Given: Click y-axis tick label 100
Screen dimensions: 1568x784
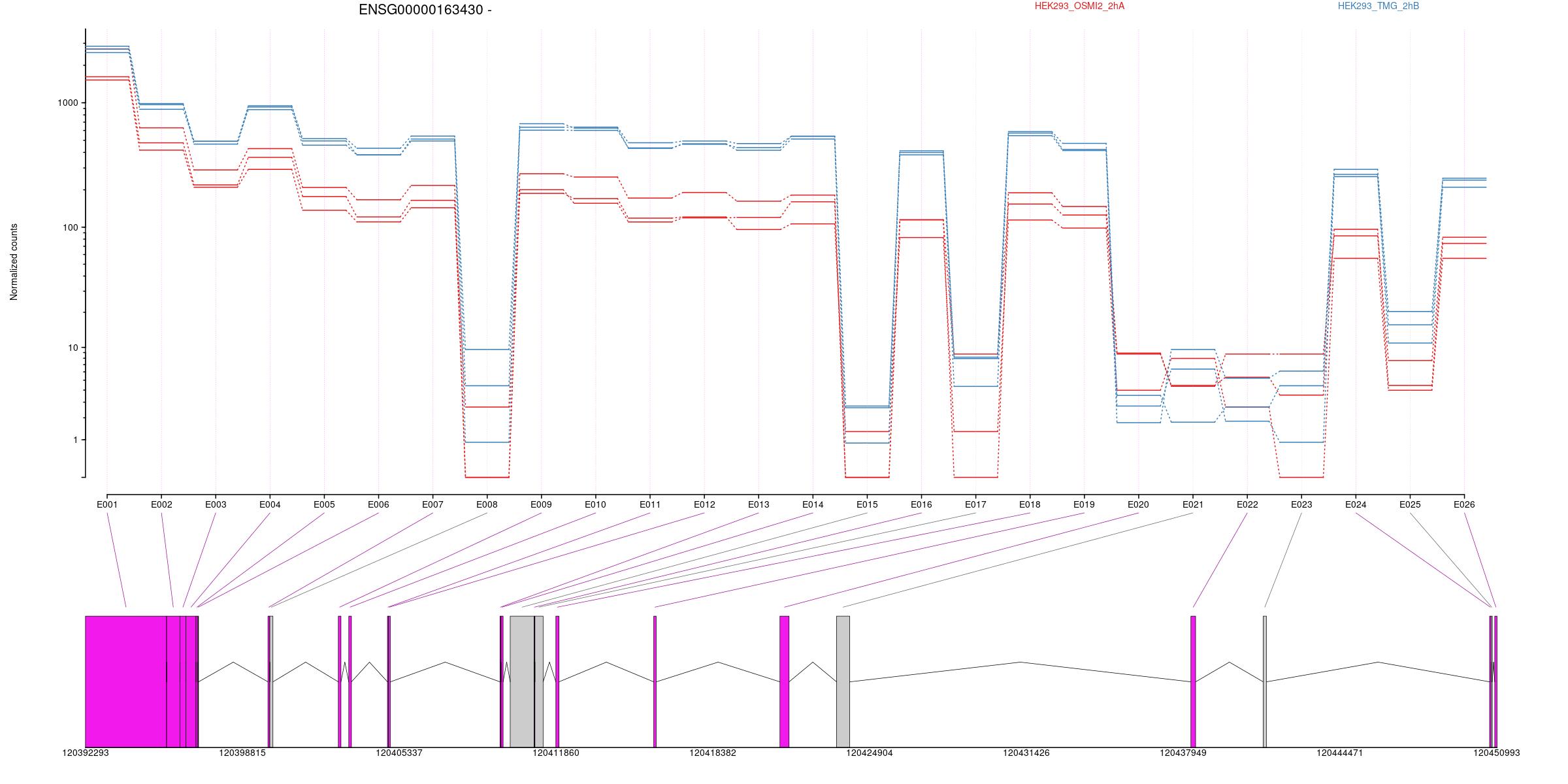Looking at the screenshot, I should tap(71, 227).
